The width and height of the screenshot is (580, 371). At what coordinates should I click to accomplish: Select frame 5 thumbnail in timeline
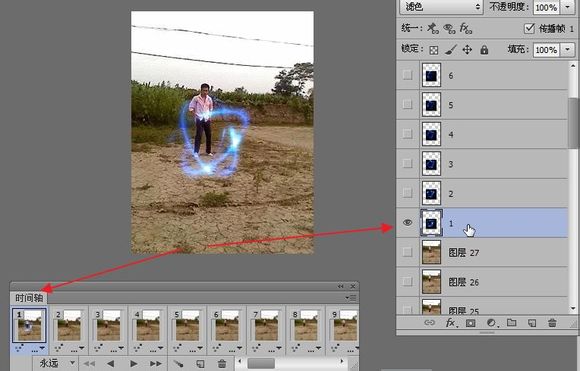coord(187,325)
